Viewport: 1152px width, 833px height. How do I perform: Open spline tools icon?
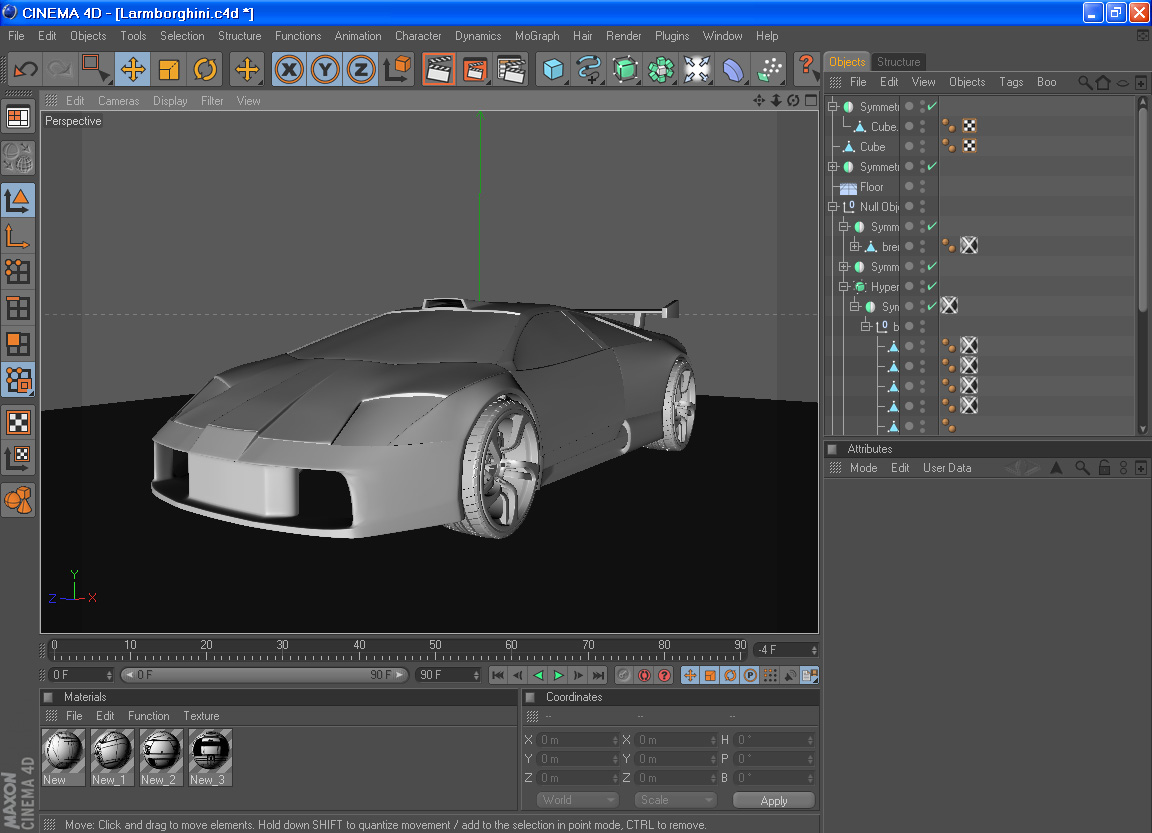pos(589,70)
